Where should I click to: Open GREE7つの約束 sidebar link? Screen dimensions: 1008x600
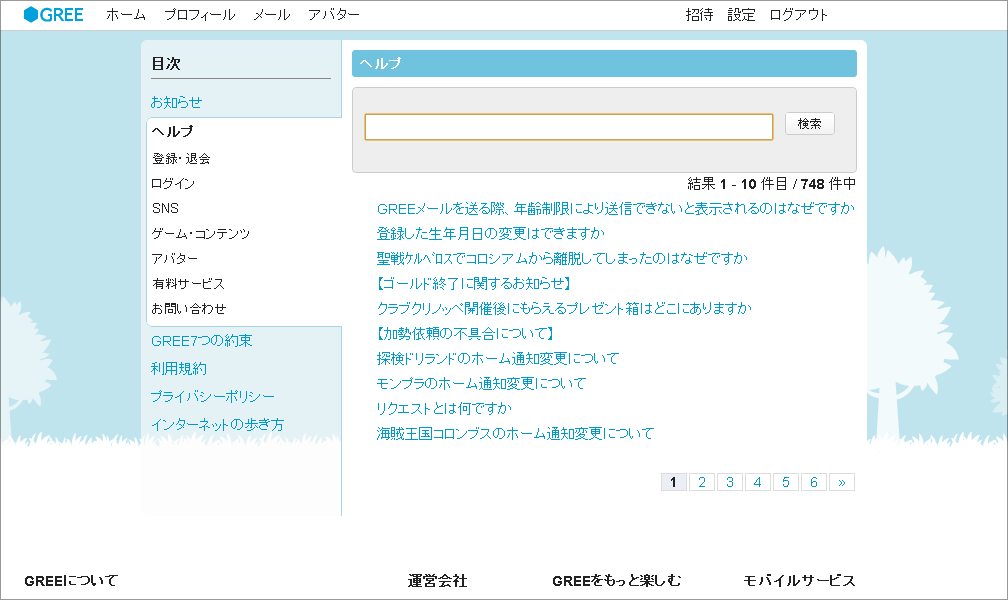click(x=202, y=341)
